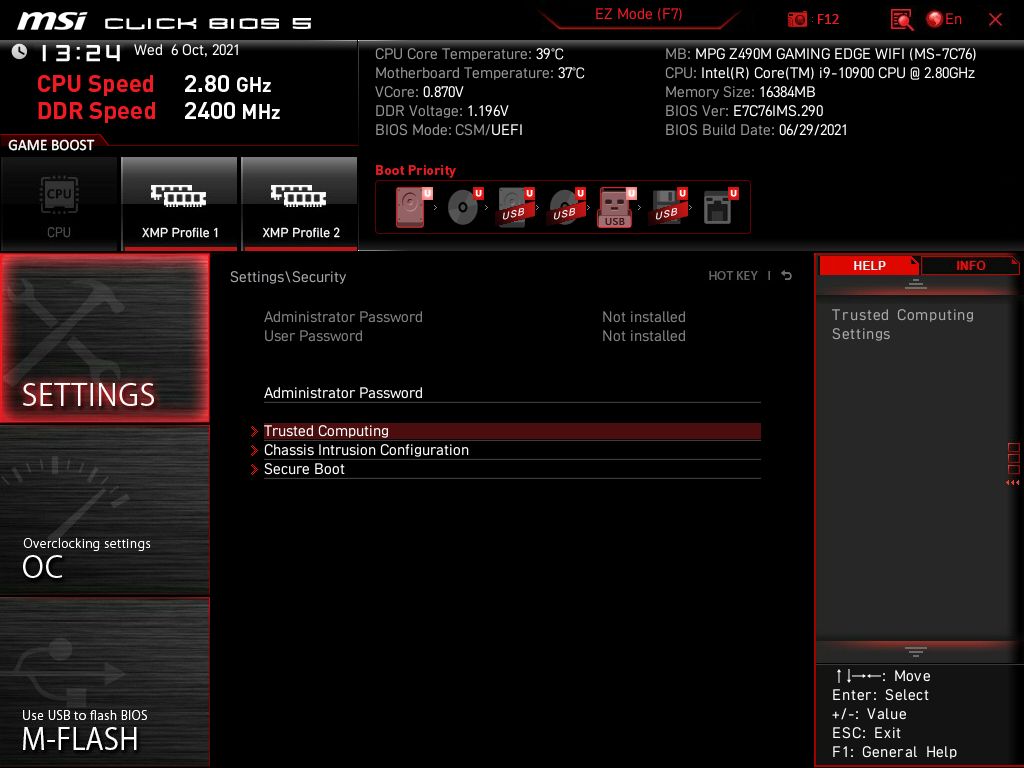Screen dimensions: 1024x768
Task: Go back with the return arrow icon
Action: [x=787, y=276]
